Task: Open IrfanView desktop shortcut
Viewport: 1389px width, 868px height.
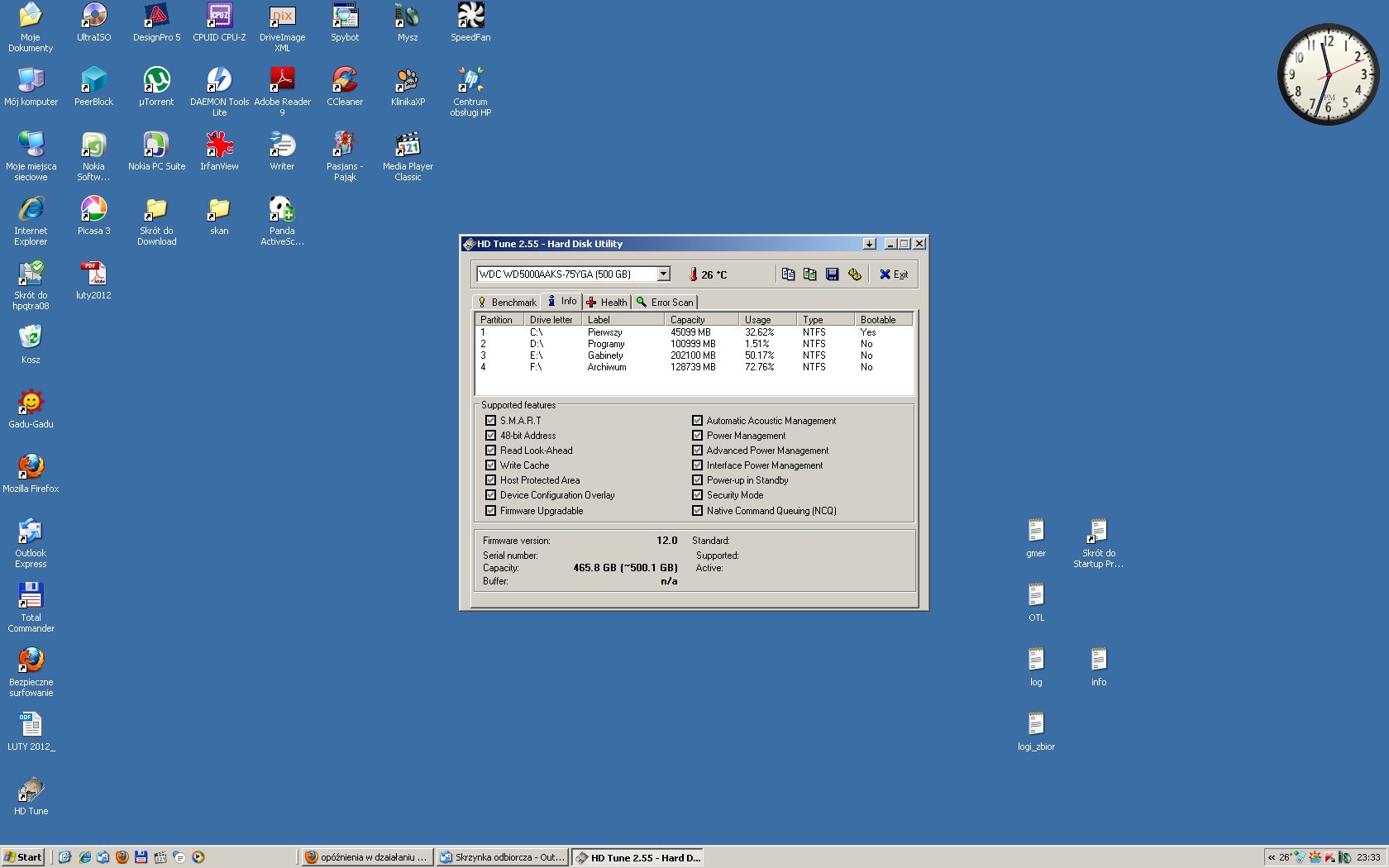Action: tap(219, 151)
